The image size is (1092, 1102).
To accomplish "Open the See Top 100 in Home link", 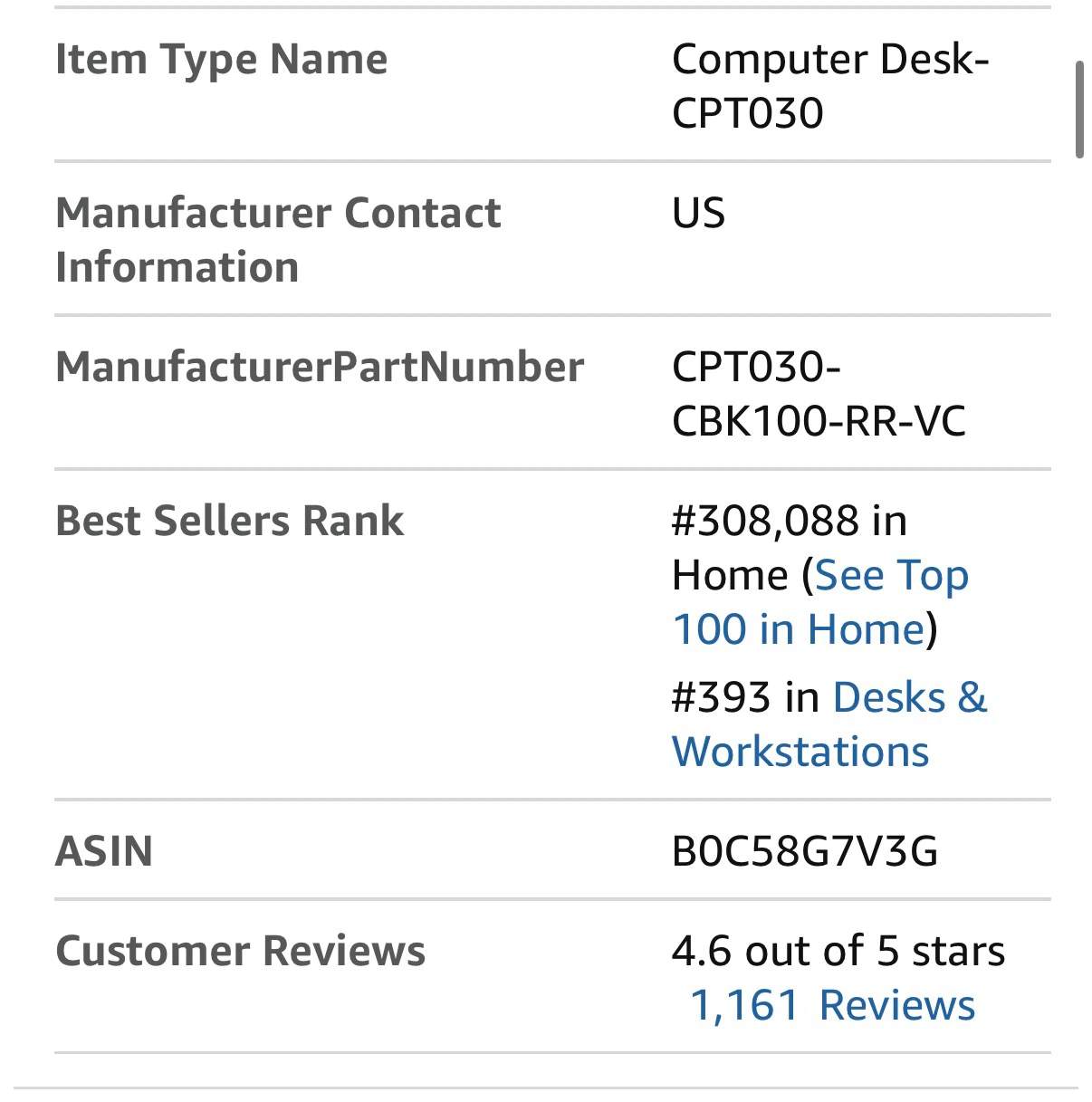I will point(820,602).
